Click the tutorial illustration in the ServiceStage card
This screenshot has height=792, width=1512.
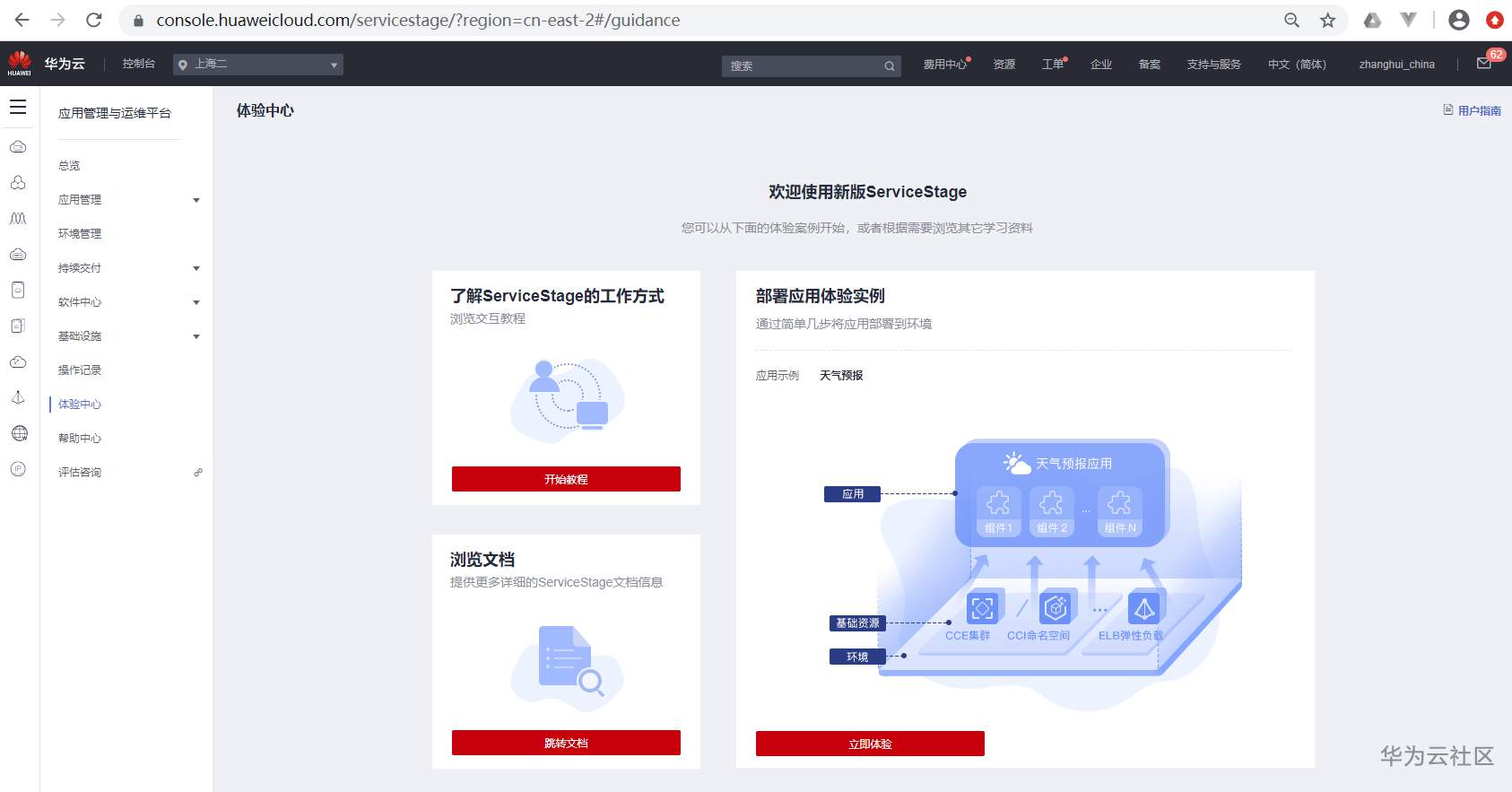(x=567, y=400)
